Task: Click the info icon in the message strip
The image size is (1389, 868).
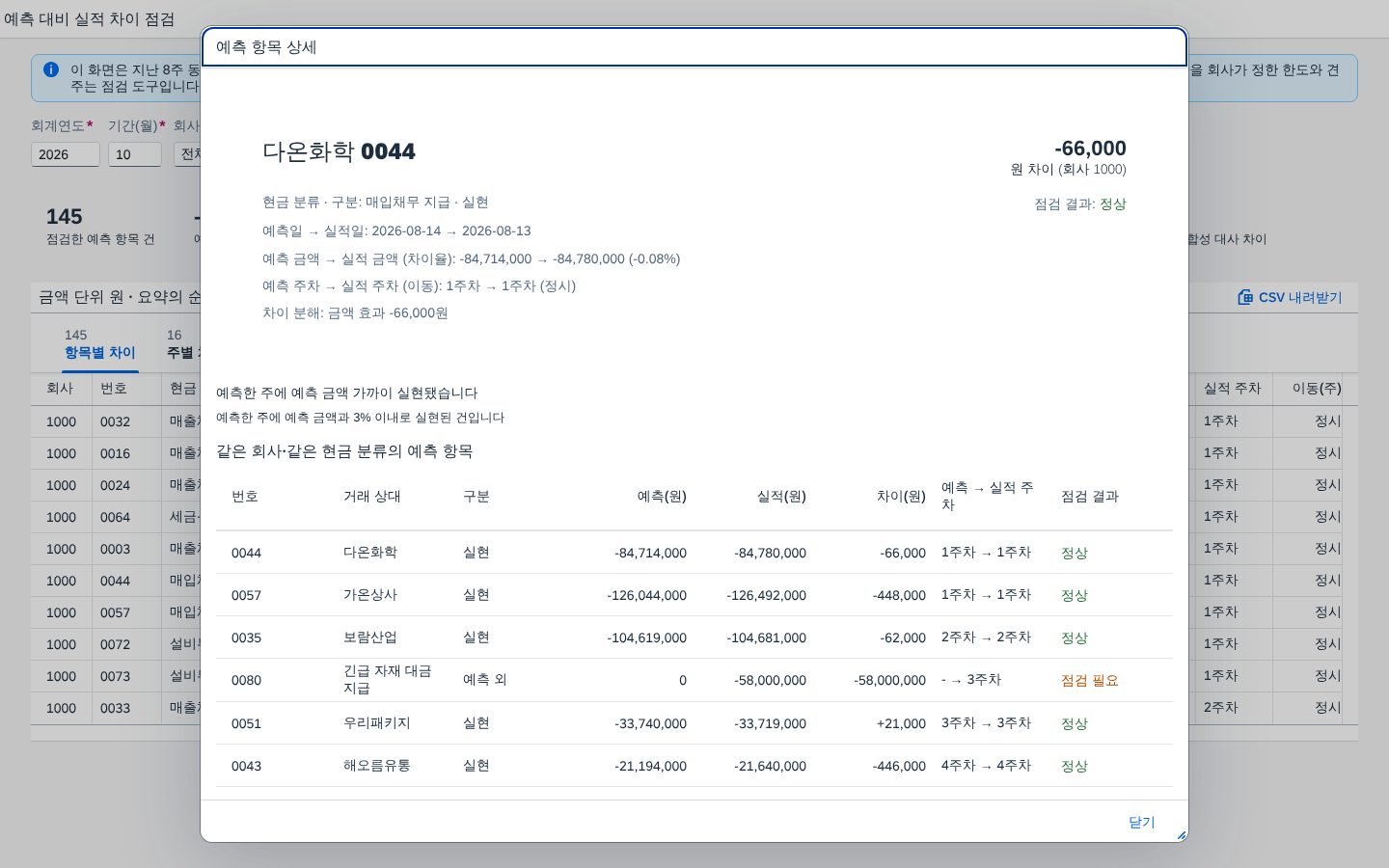Action: 51,69
